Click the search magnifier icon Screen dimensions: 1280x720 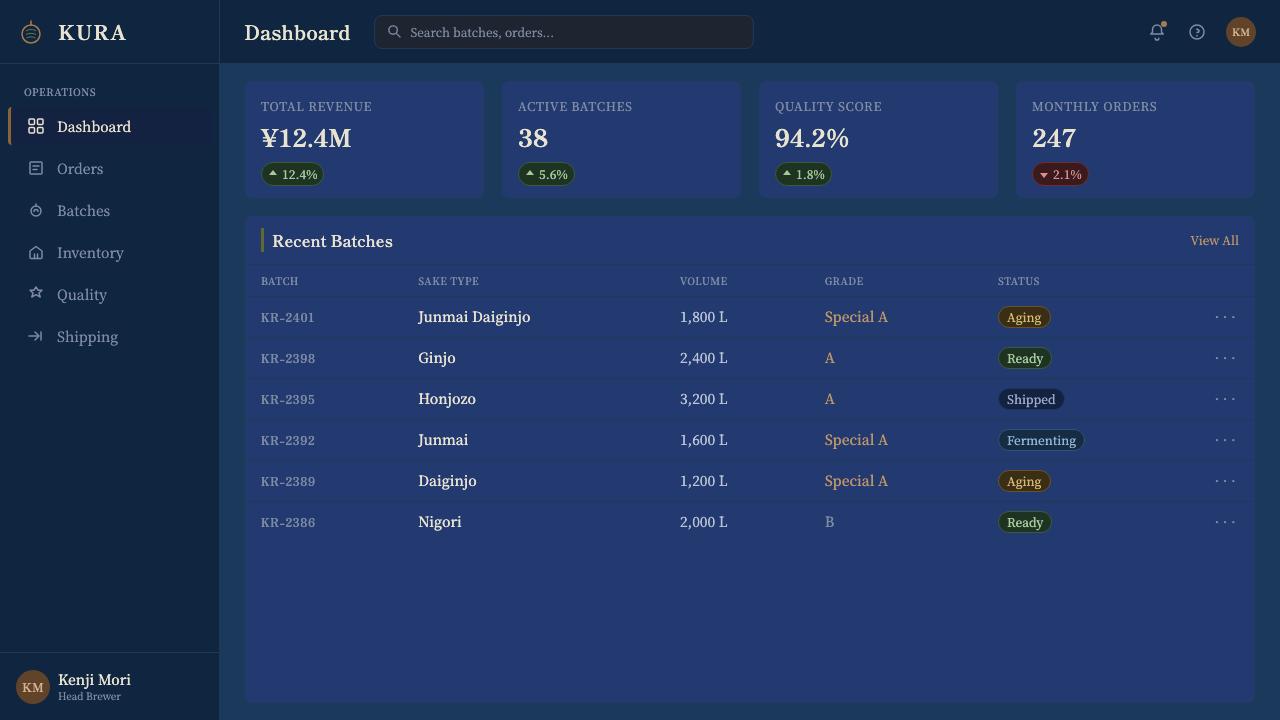pos(394,32)
